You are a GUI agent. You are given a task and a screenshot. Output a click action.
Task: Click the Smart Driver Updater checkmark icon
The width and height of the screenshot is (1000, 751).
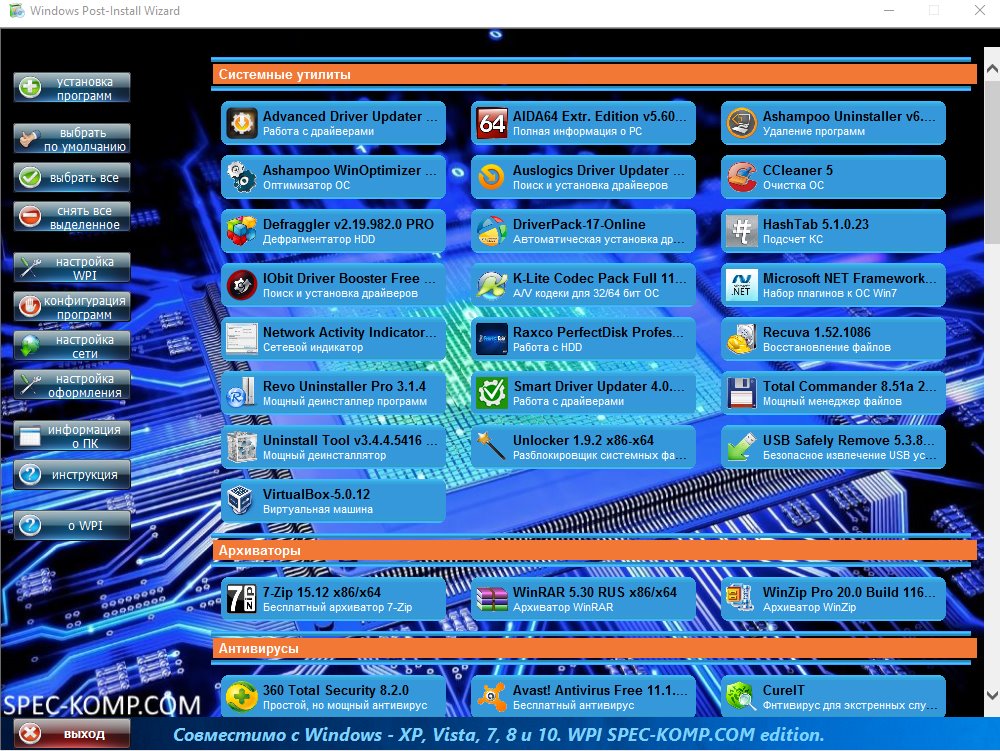pyautogui.click(x=492, y=393)
